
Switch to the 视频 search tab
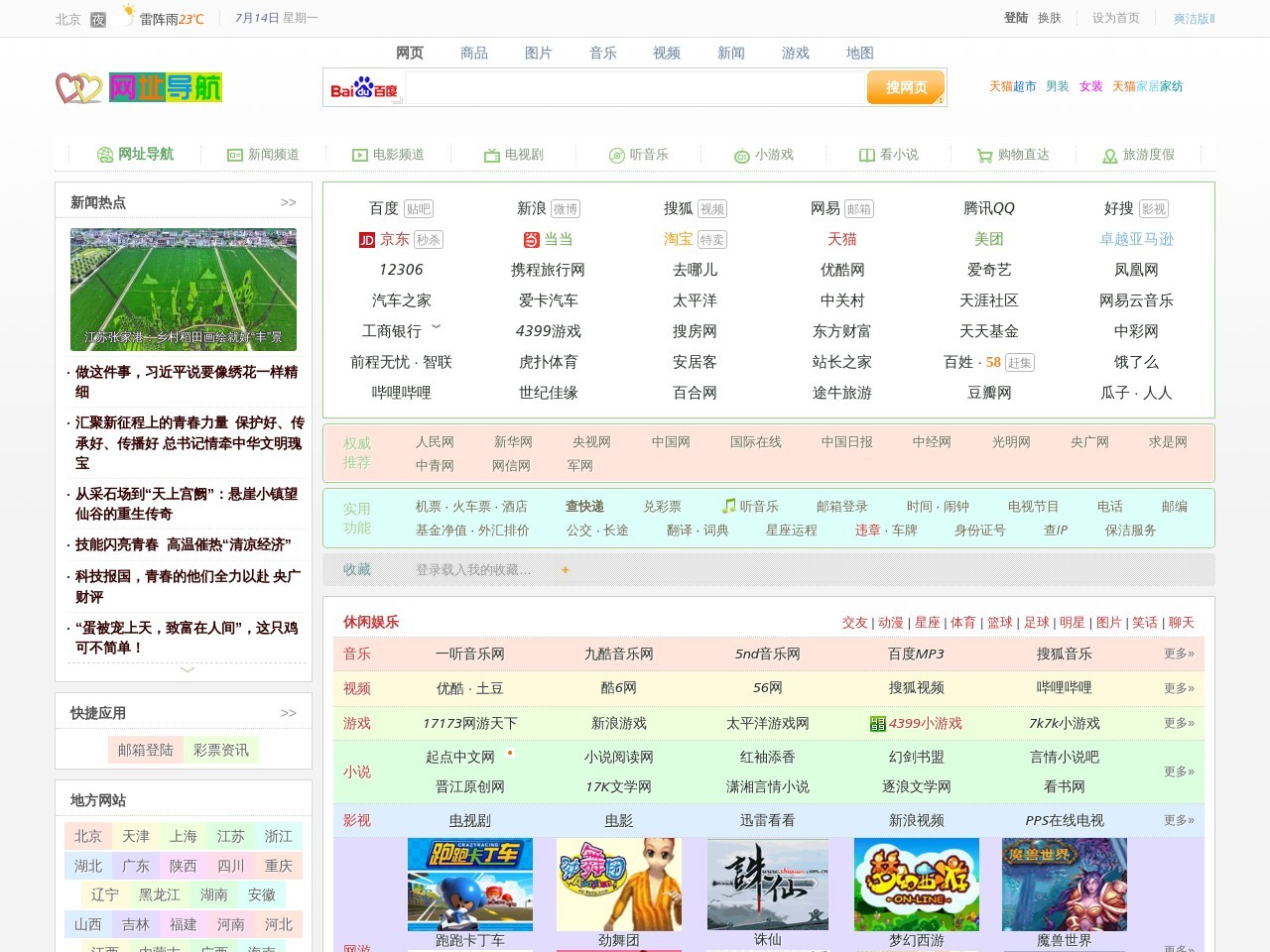click(667, 53)
